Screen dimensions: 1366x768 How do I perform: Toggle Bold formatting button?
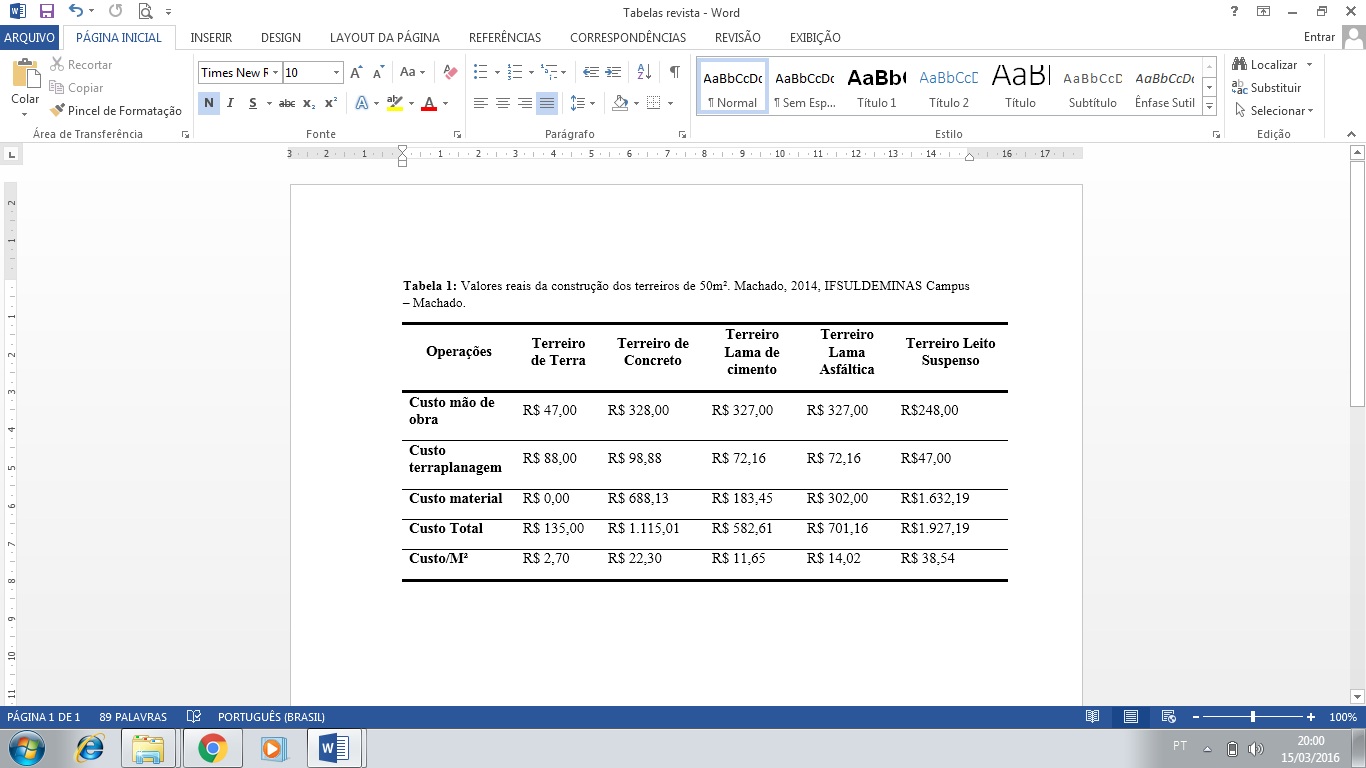208,103
